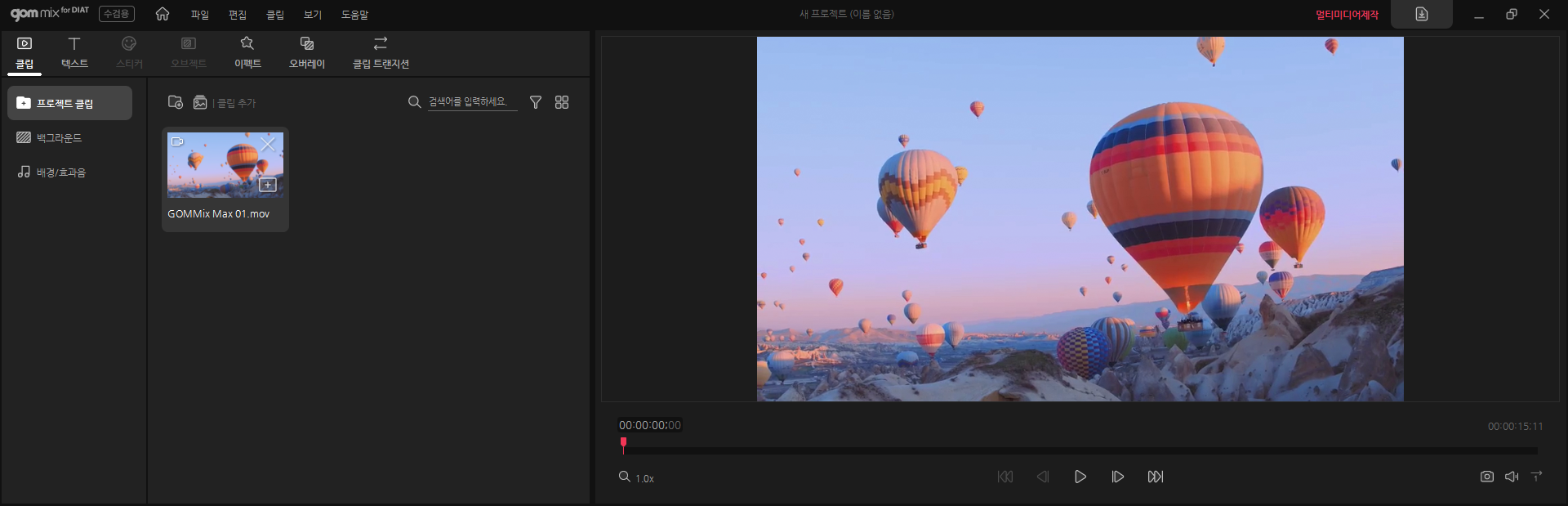This screenshot has height=506, width=1568.
Task: Click the add video clip folder icon
Action: coord(175,102)
